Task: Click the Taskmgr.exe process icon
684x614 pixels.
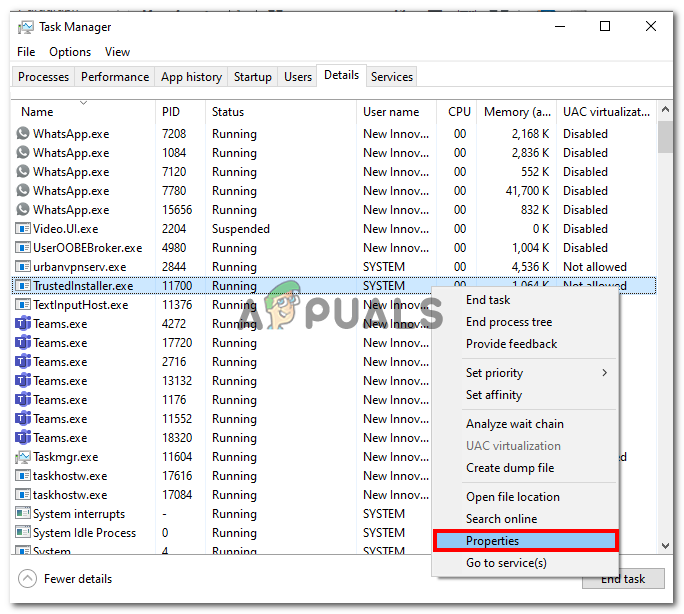Action: 23,457
